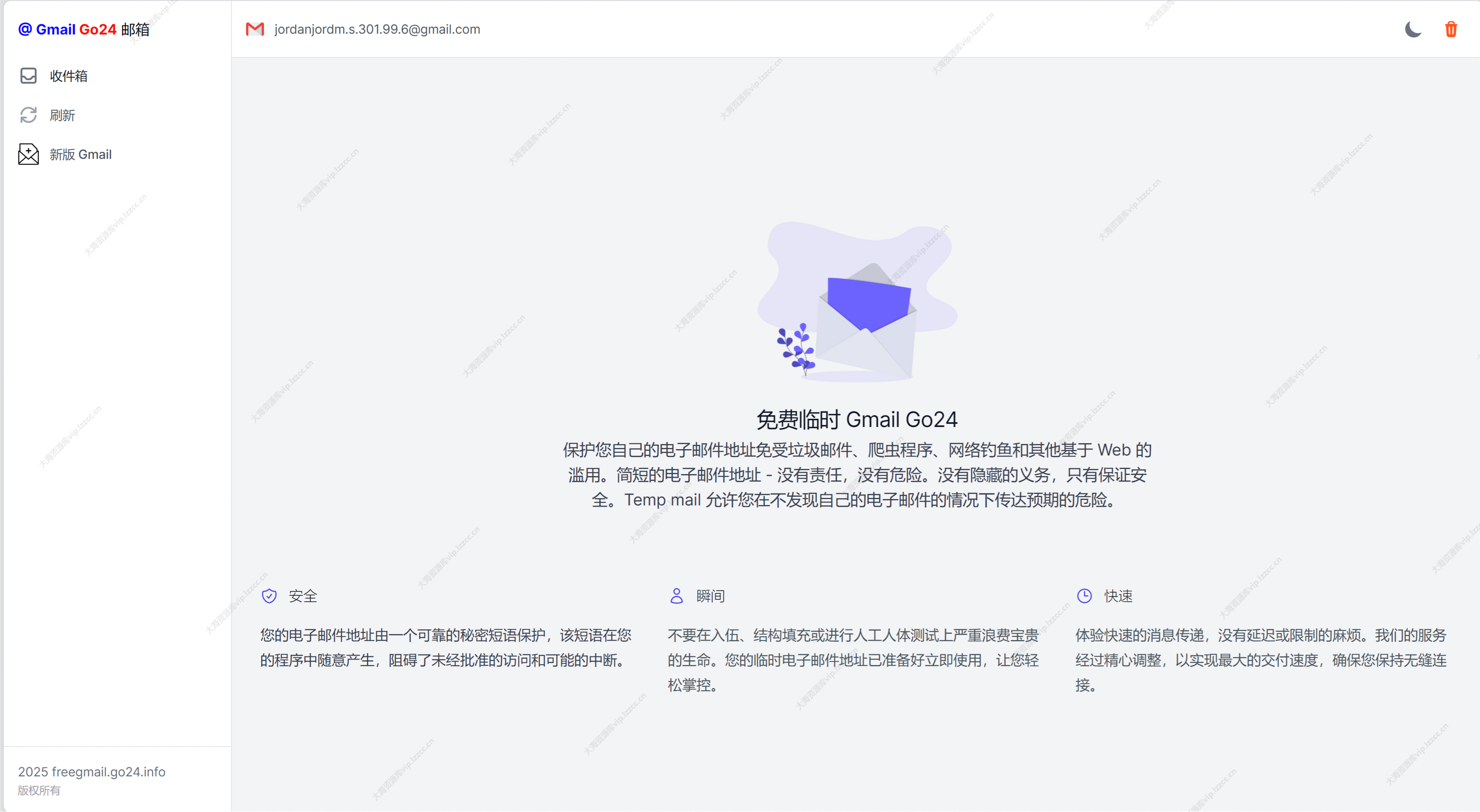Click 版权所有 footer text

[39, 791]
